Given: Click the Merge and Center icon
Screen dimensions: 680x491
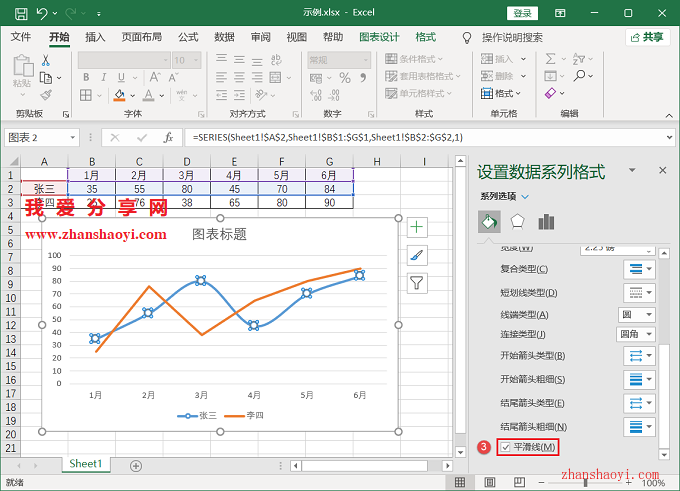Looking at the screenshot, I should click(275, 78).
